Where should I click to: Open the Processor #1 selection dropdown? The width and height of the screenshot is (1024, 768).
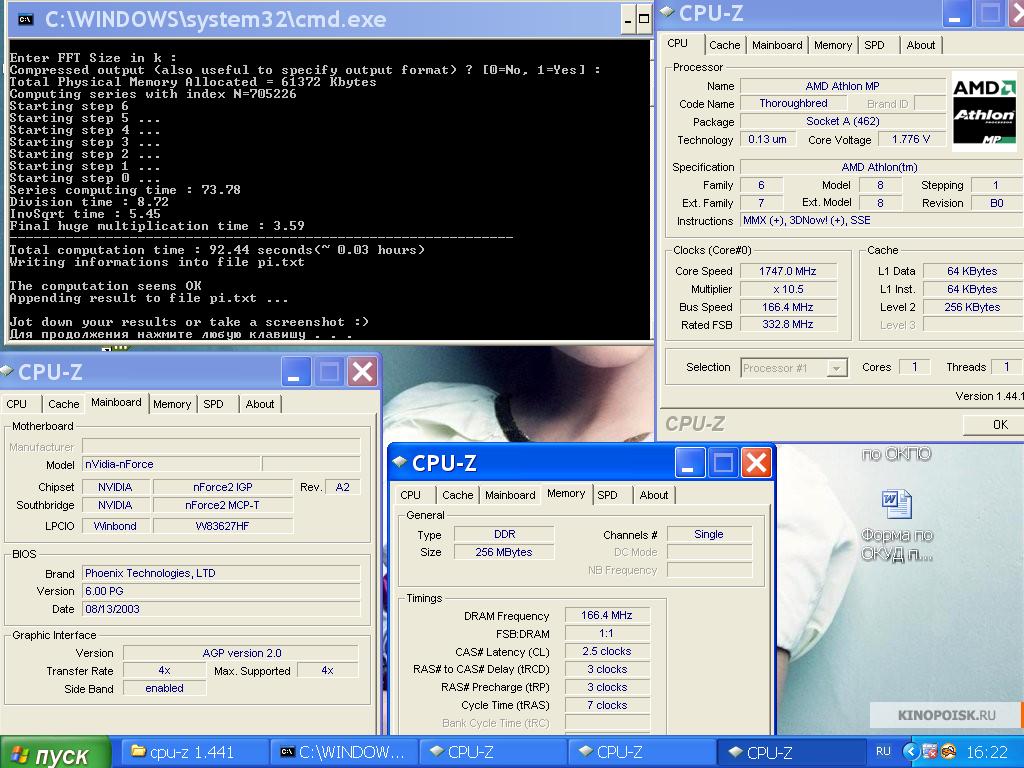[835, 368]
